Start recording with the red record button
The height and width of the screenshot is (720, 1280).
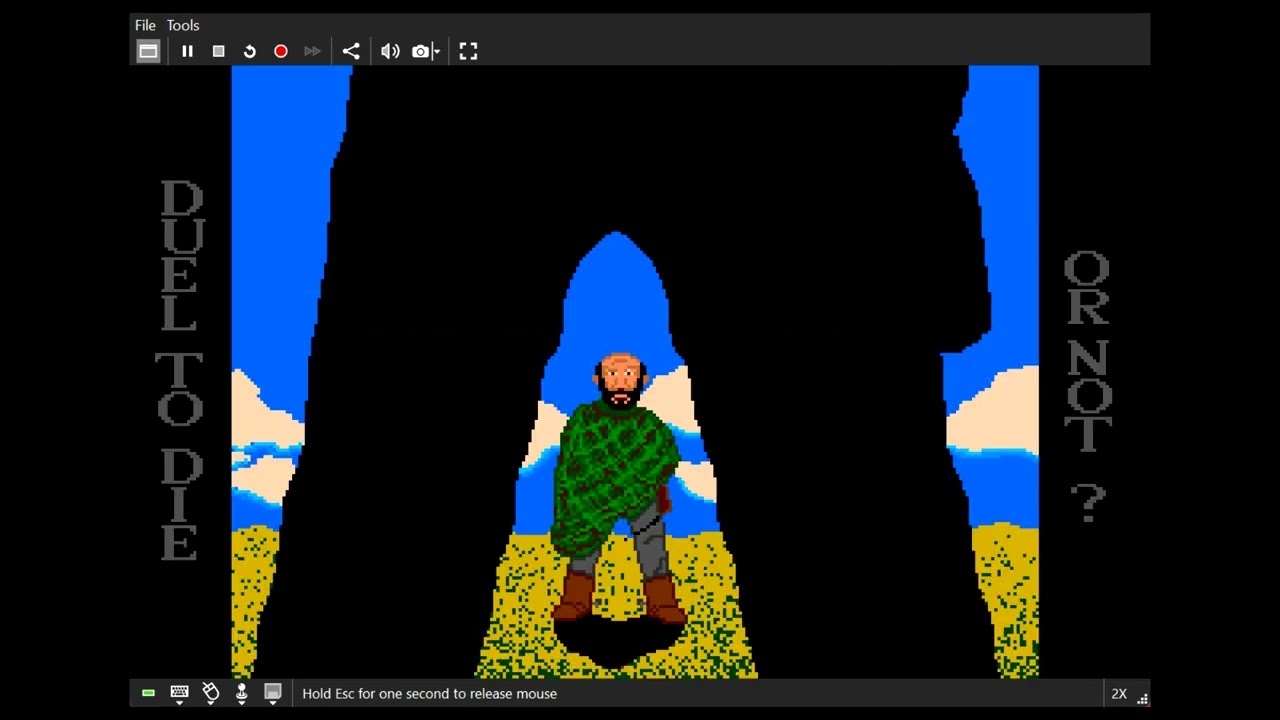click(x=281, y=51)
